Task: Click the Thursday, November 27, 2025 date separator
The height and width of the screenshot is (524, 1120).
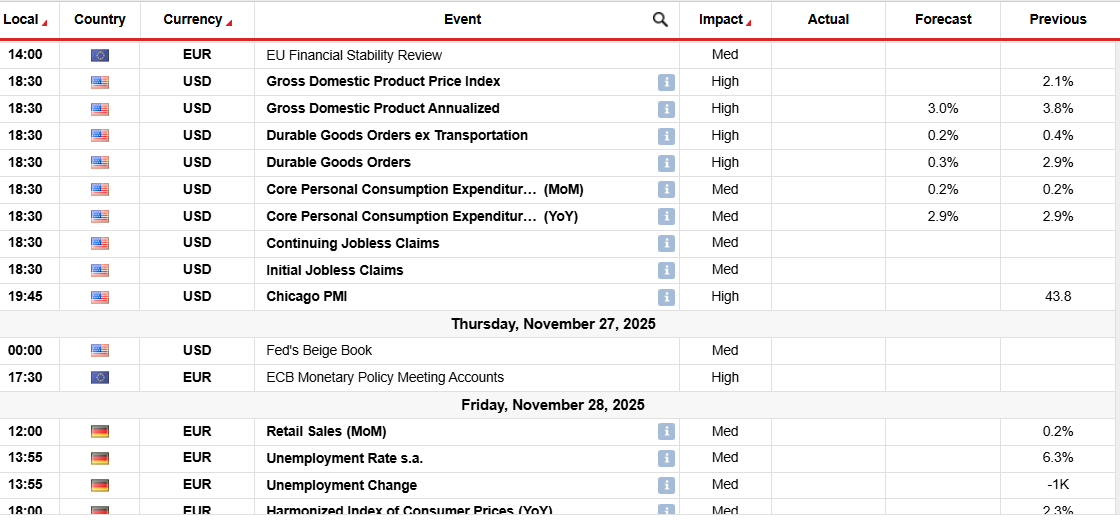Action: point(553,324)
